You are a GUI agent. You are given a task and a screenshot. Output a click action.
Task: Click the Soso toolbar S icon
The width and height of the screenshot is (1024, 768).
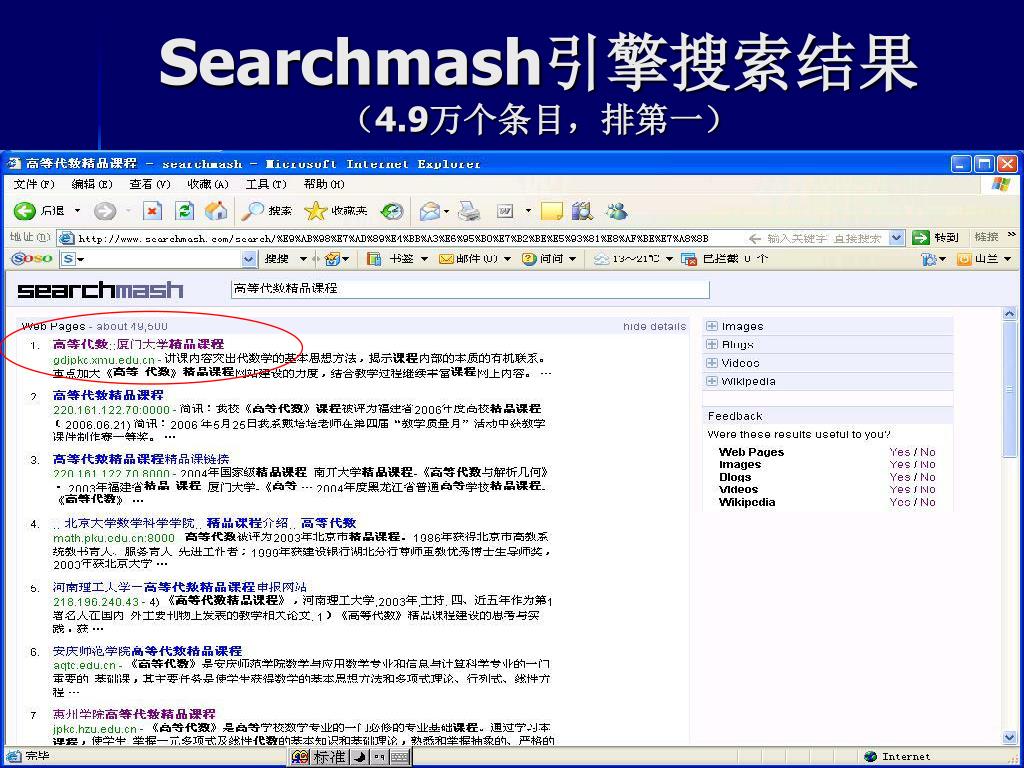pyautogui.click(x=68, y=259)
